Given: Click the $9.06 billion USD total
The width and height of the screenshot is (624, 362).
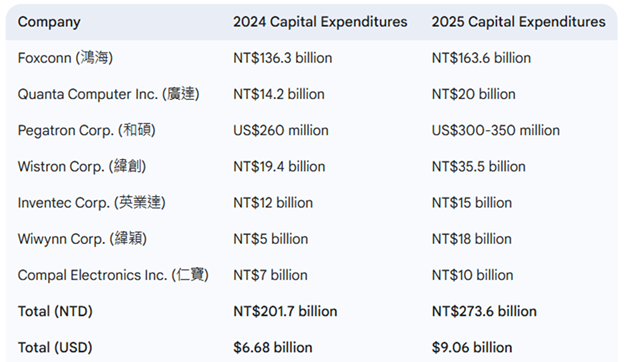Looking at the screenshot, I should (472, 348).
